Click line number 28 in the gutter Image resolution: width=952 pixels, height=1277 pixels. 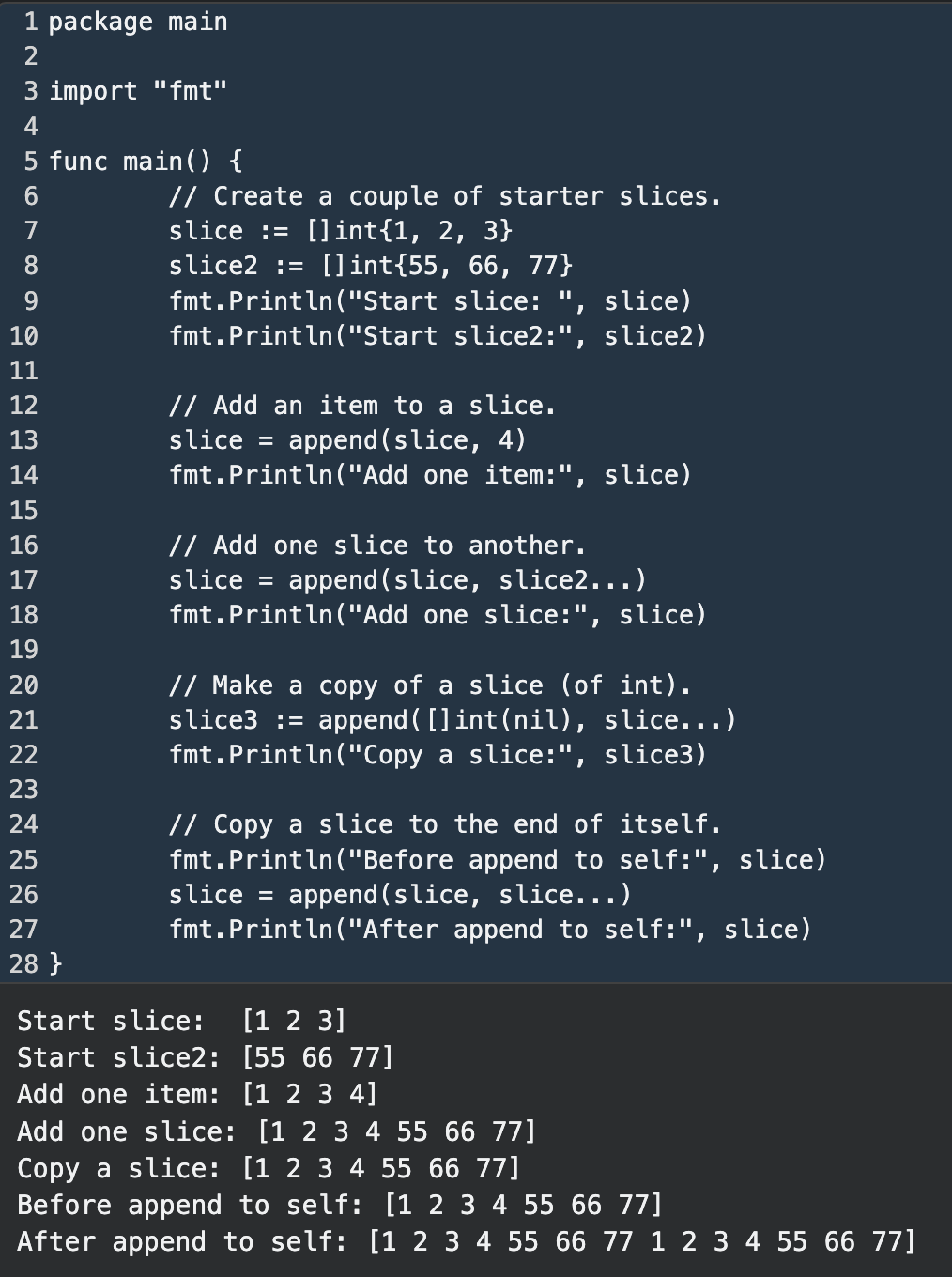pos(23,963)
